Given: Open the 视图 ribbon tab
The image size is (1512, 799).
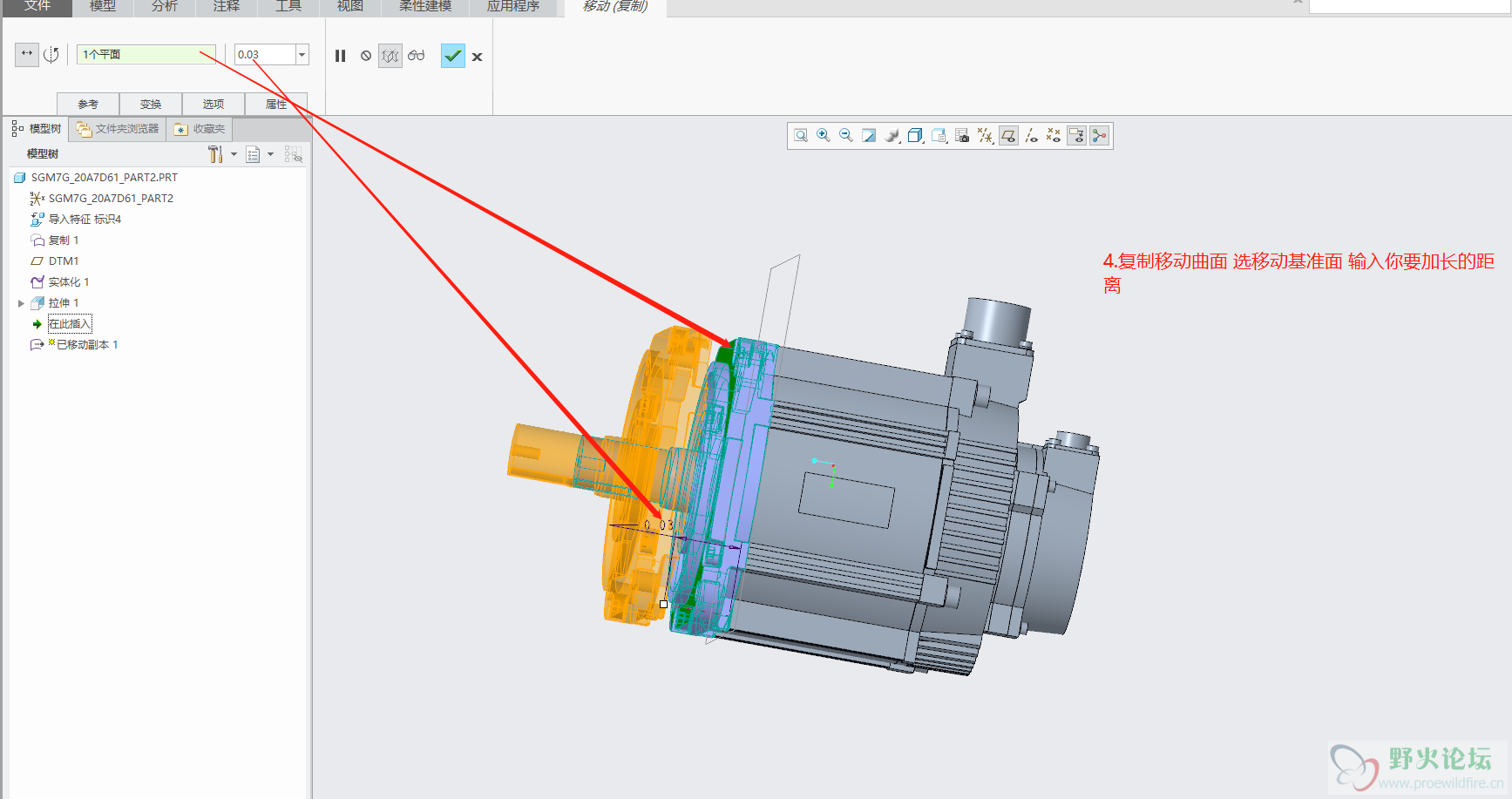Looking at the screenshot, I should 350,6.
